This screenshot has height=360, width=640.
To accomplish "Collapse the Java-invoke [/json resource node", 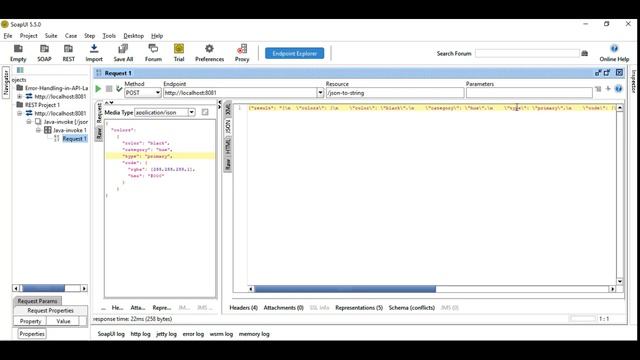I will point(29,122).
